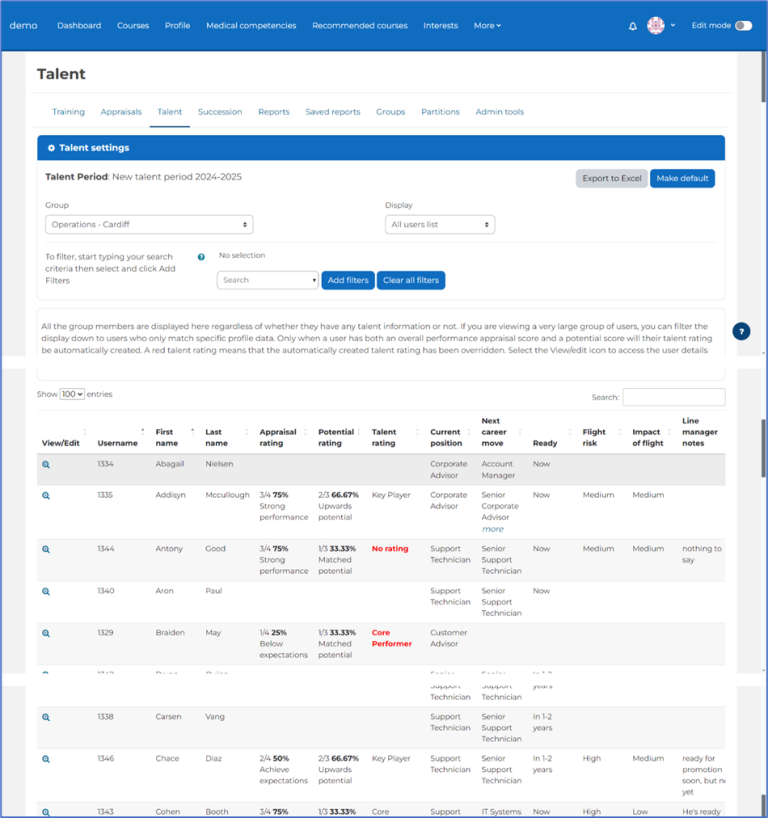Open Interests in navbar
768x818 pixels.
click(x=440, y=26)
